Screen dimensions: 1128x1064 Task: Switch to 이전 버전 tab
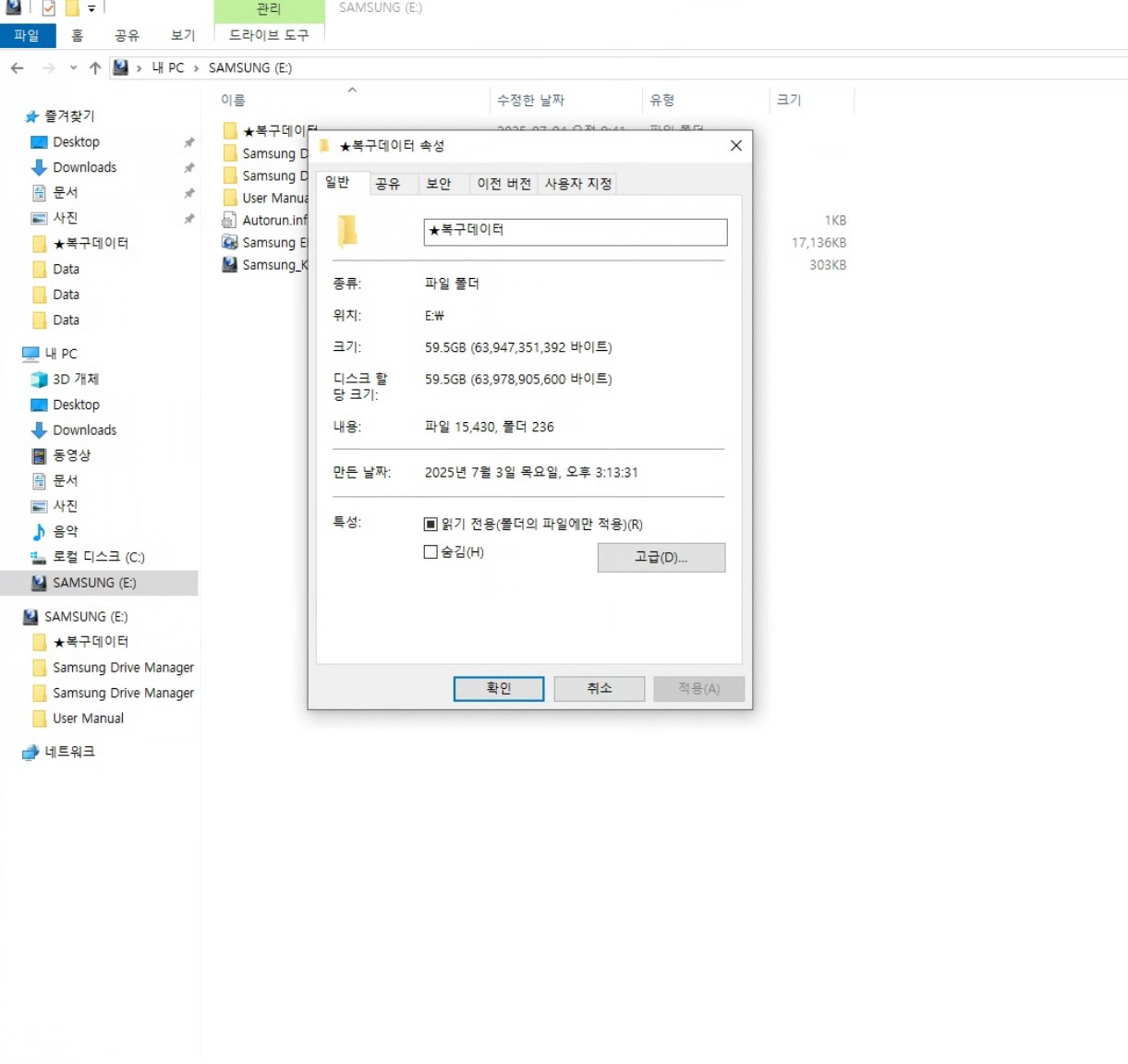pyautogui.click(x=504, y=184)
